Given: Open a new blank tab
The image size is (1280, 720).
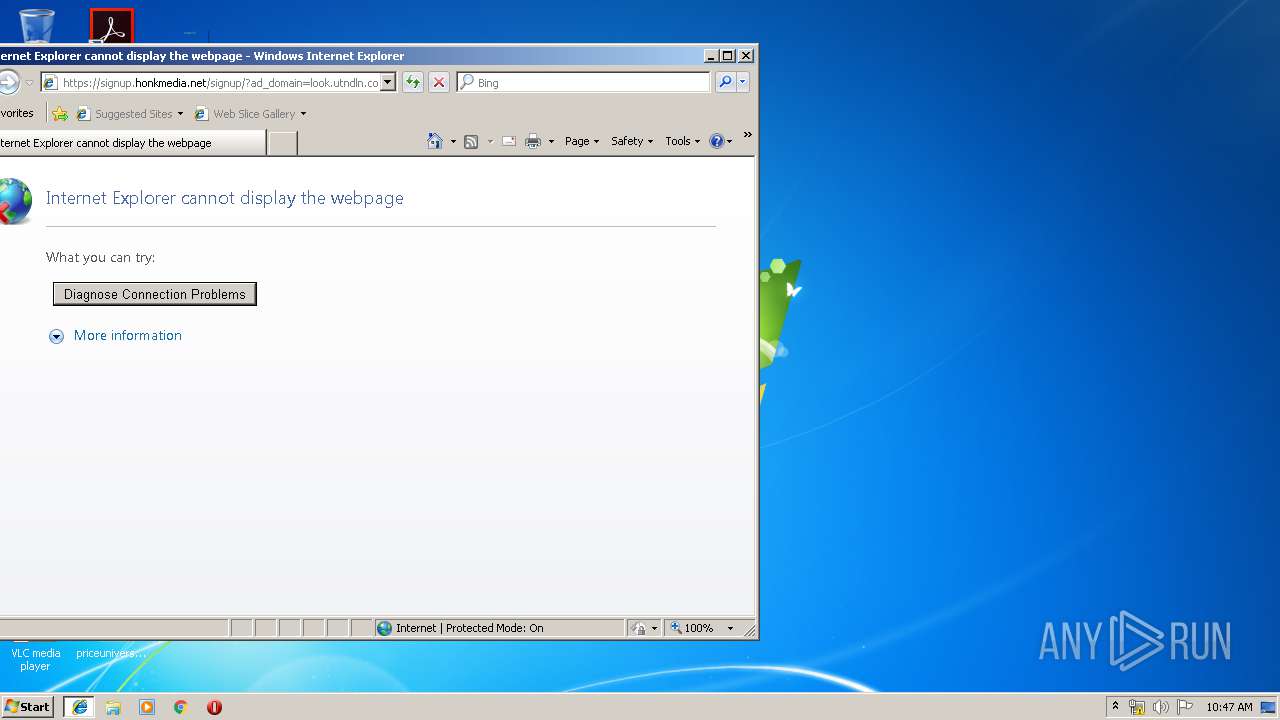Looking at the screenshot, I should [x=283, y=143].
